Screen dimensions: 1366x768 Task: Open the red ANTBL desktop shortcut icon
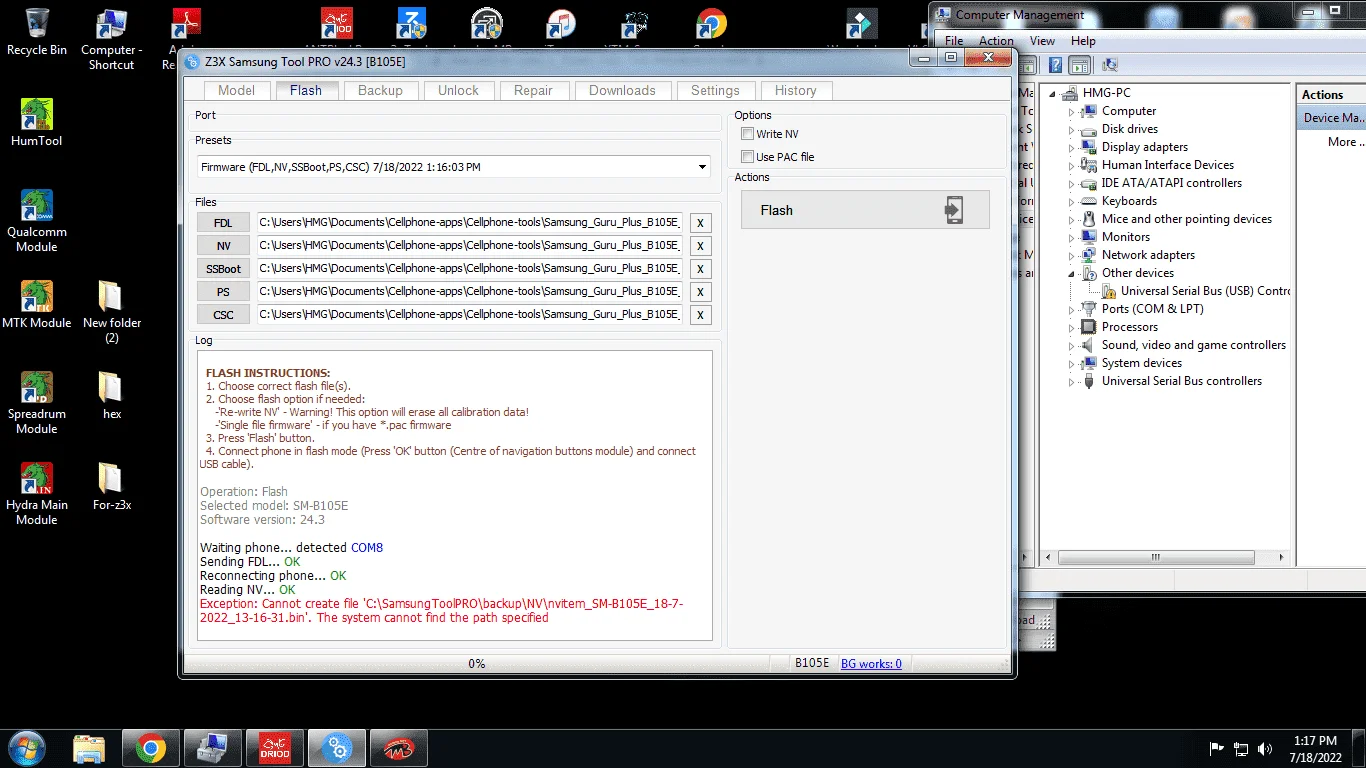coord(337,24)
